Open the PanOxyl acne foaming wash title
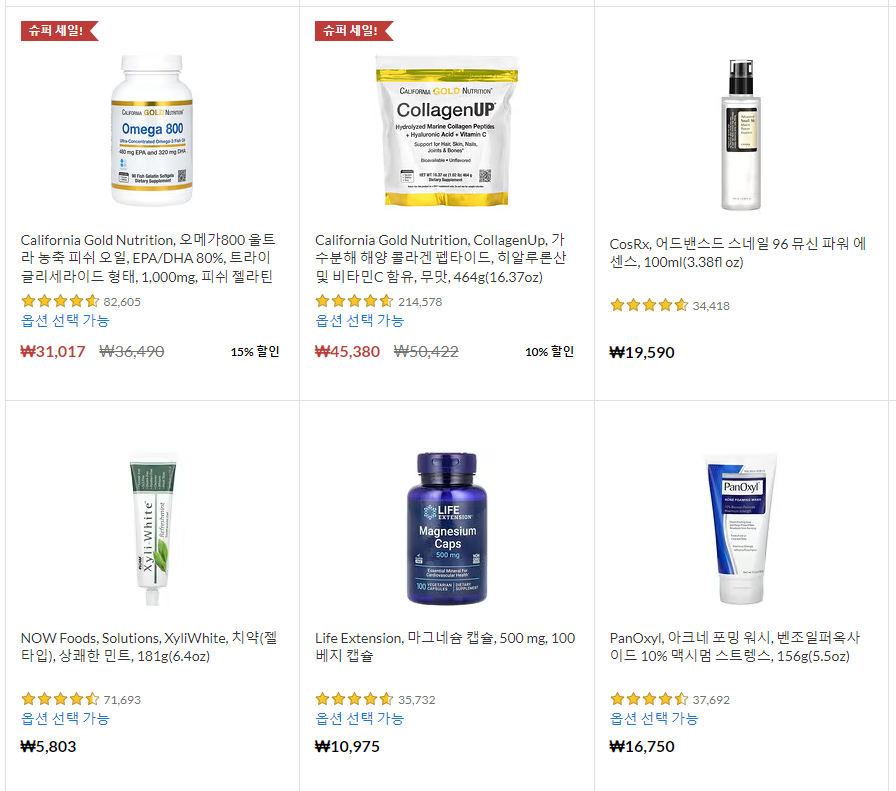This screenshot has height=791, width=896. (x=735, y=647)
